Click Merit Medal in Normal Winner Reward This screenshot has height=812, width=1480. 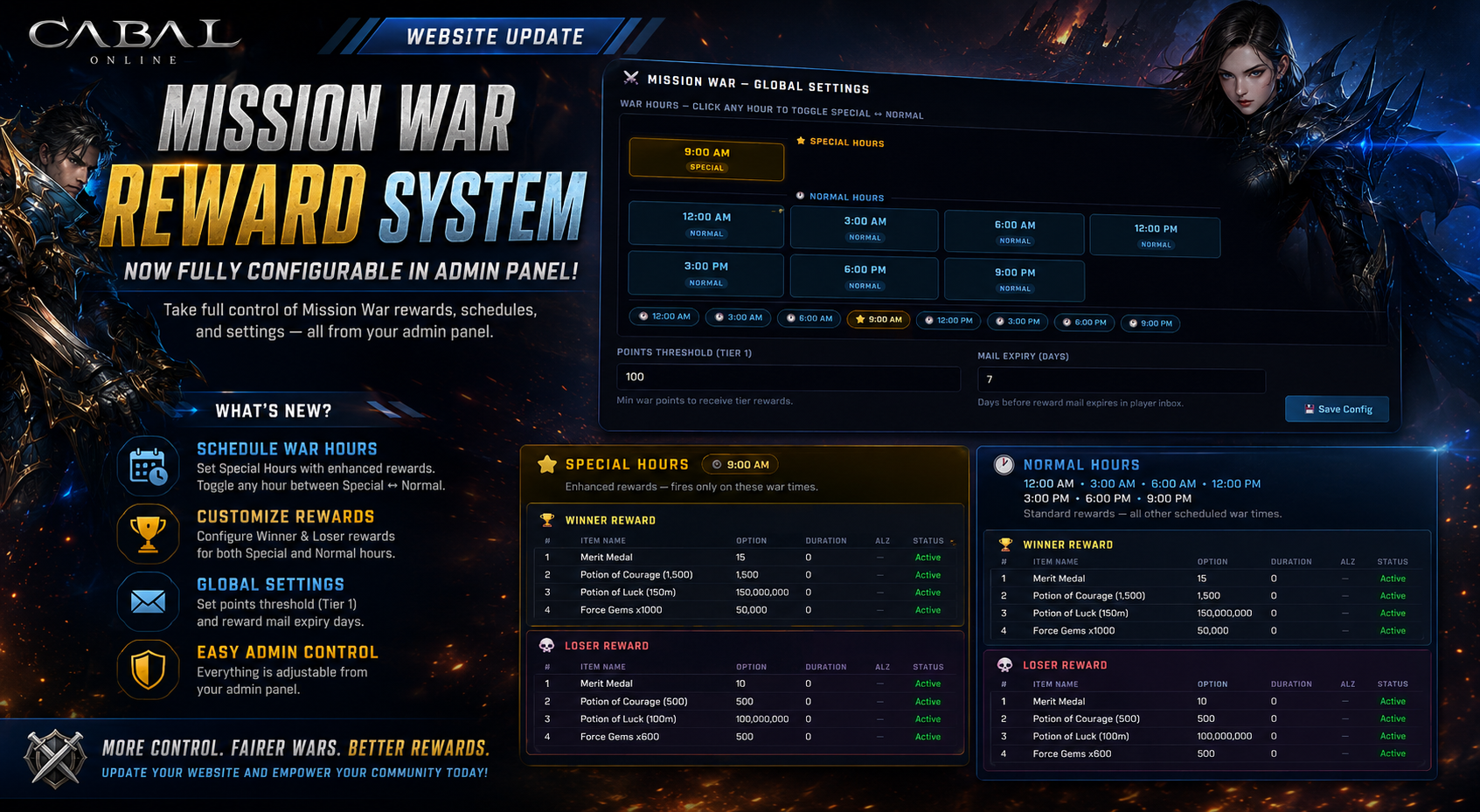pyautogui.click(x=1059, y=578)
